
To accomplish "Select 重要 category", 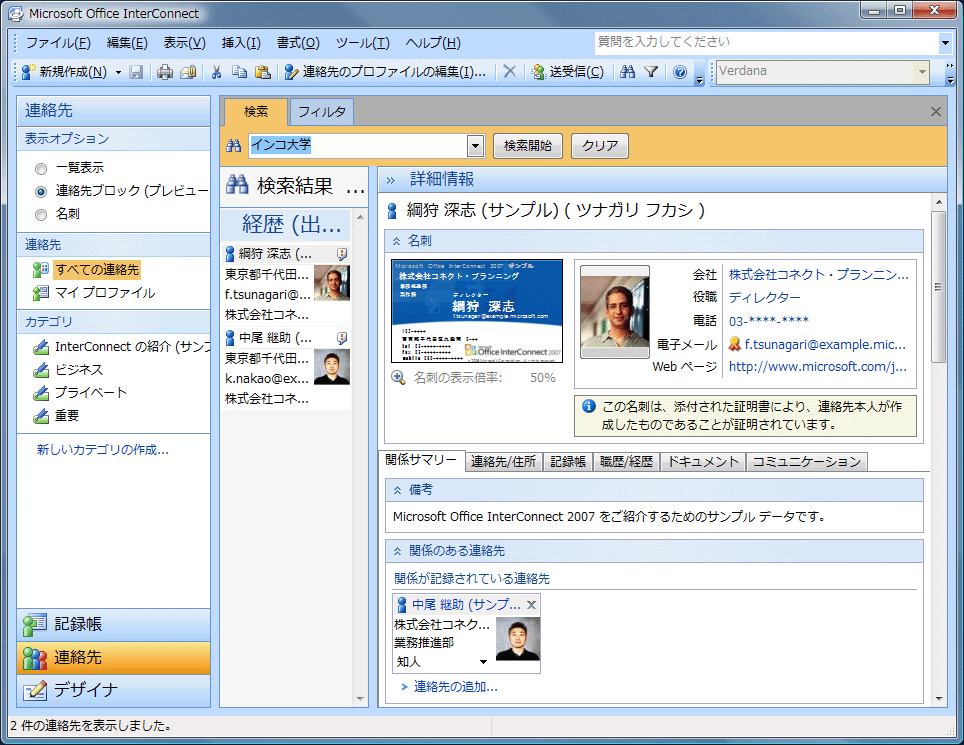I will click(66, 416).
